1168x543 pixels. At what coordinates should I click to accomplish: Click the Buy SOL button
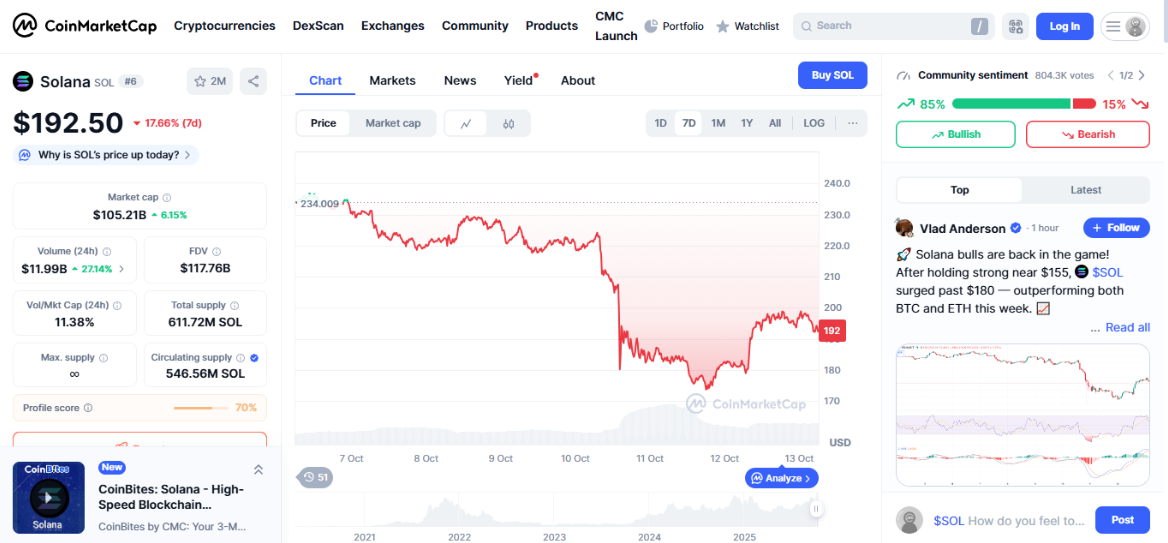(x=832, y=75)
